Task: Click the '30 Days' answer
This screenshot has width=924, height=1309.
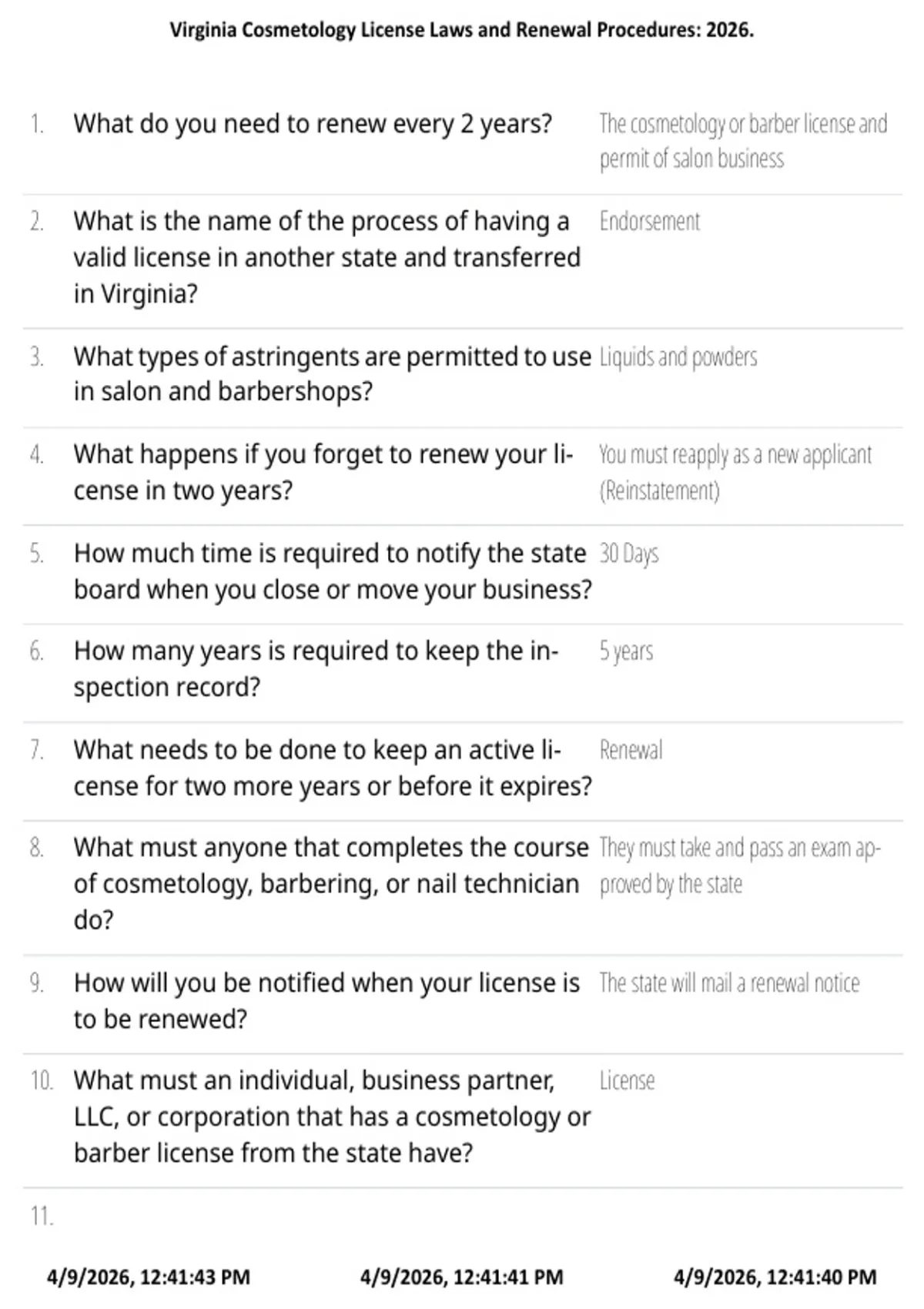Action: tap(629, 554)
